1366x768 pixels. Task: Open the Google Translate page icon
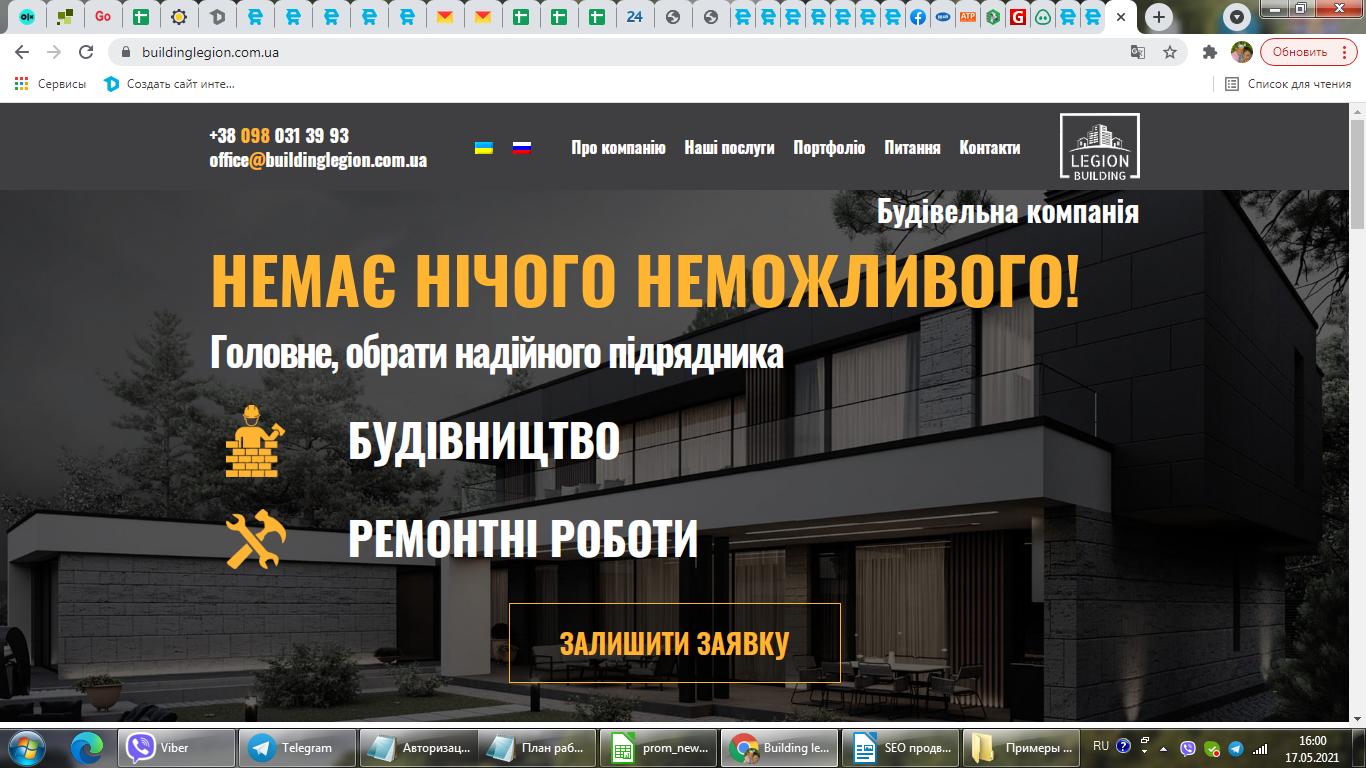click(1138, 52)
